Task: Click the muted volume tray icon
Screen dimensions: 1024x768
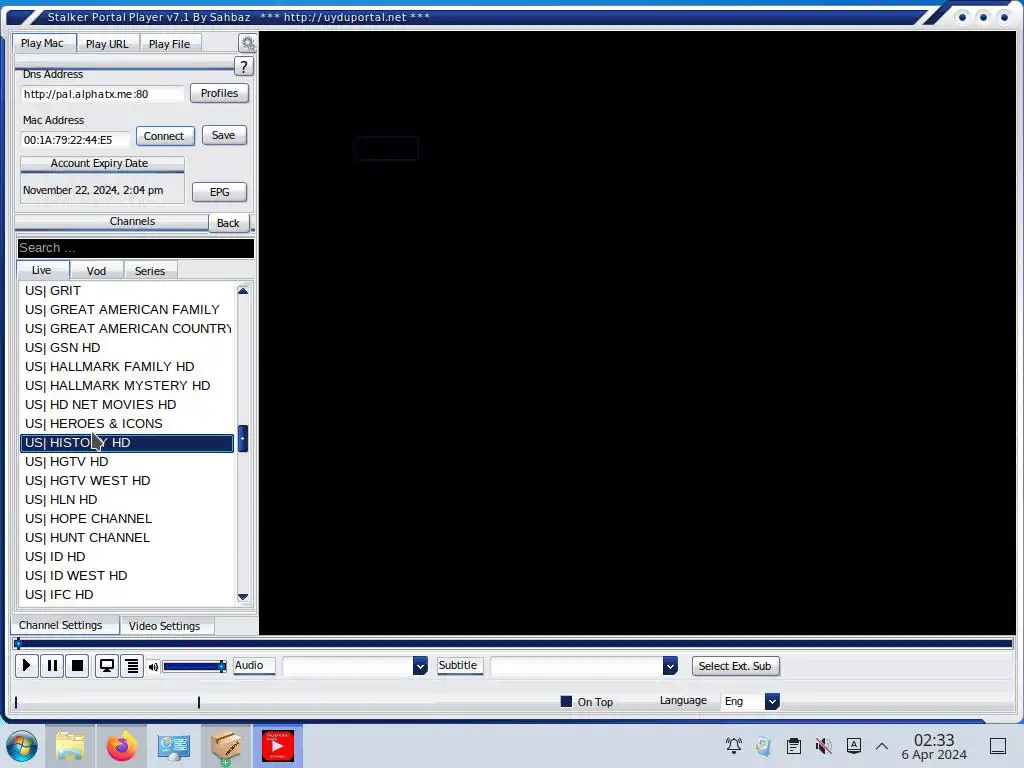Action: [x=824, y=745]
